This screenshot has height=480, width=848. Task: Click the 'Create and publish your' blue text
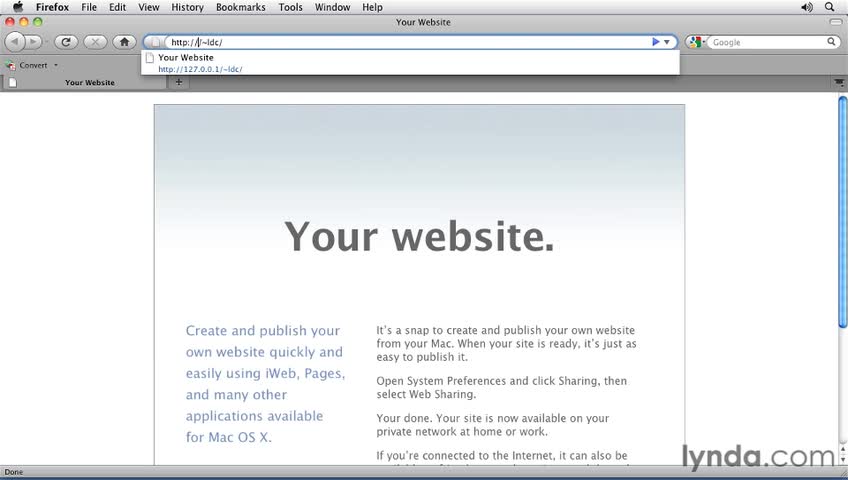click(x=263, y=330)
